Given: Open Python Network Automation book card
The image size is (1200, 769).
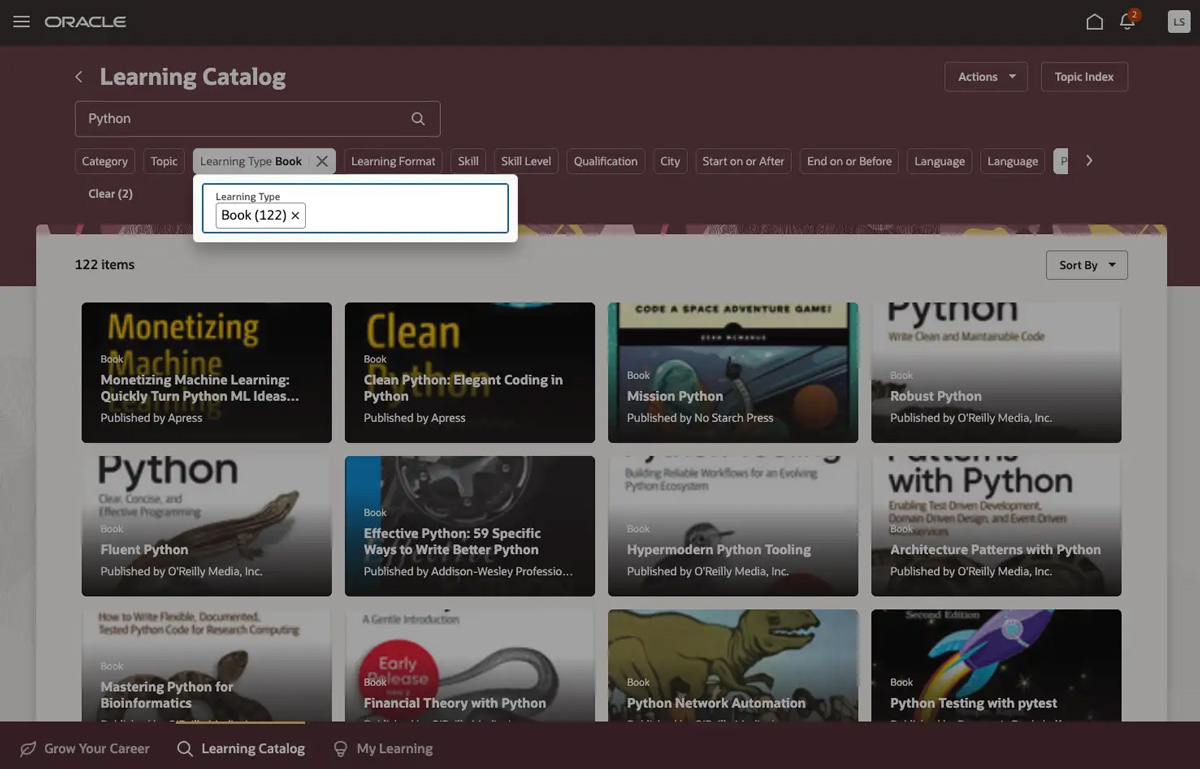Looking at the screenshot, I should [x=733, y=666].
